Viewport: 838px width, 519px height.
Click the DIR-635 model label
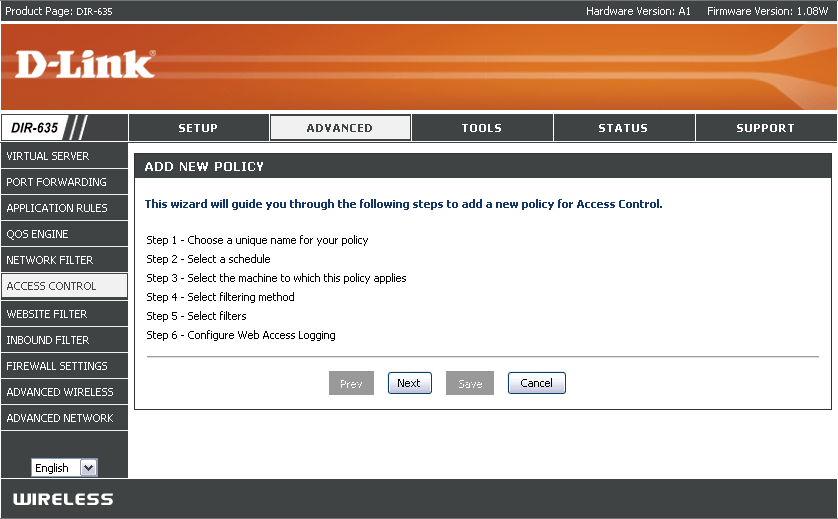[x=34, y=128]
